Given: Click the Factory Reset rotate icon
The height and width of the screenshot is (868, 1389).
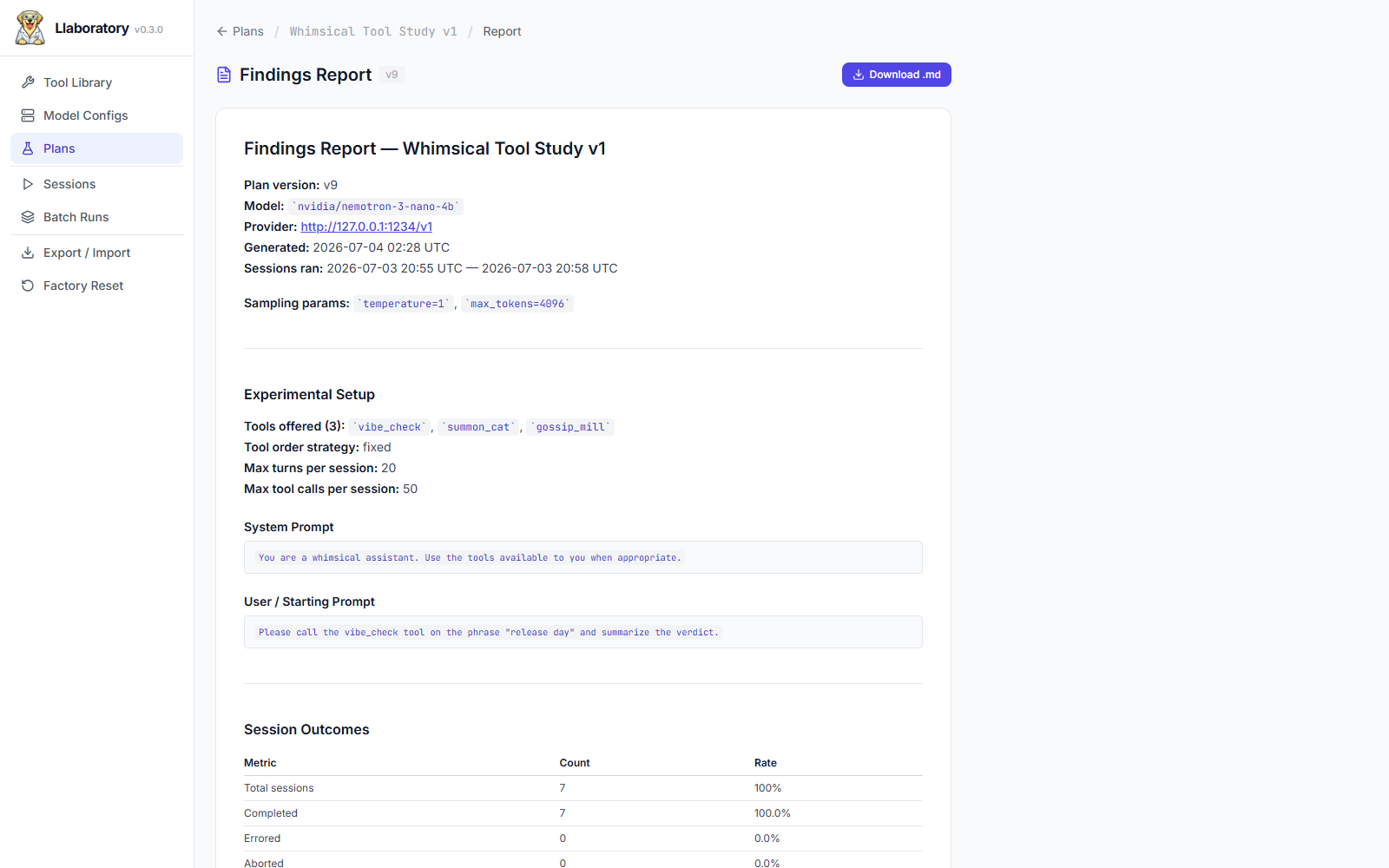Looking at the screenshot, I should click(x=28, y=286).
